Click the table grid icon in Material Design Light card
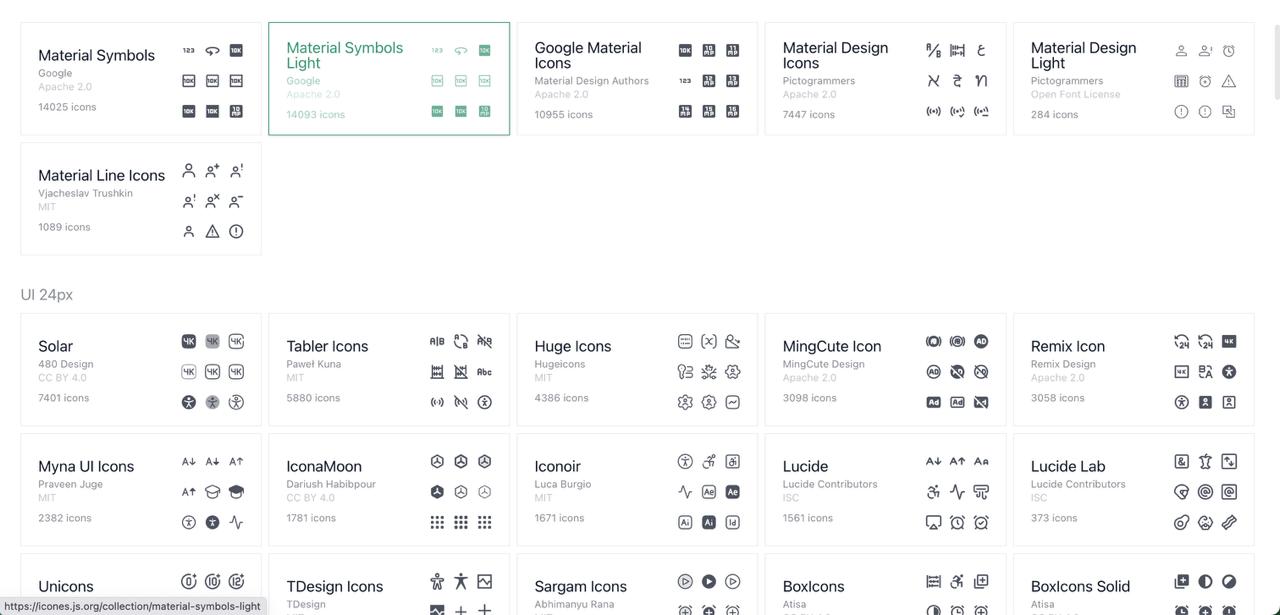Image resolution: width=1280 pixels, height=615 pixels. 1181,81
